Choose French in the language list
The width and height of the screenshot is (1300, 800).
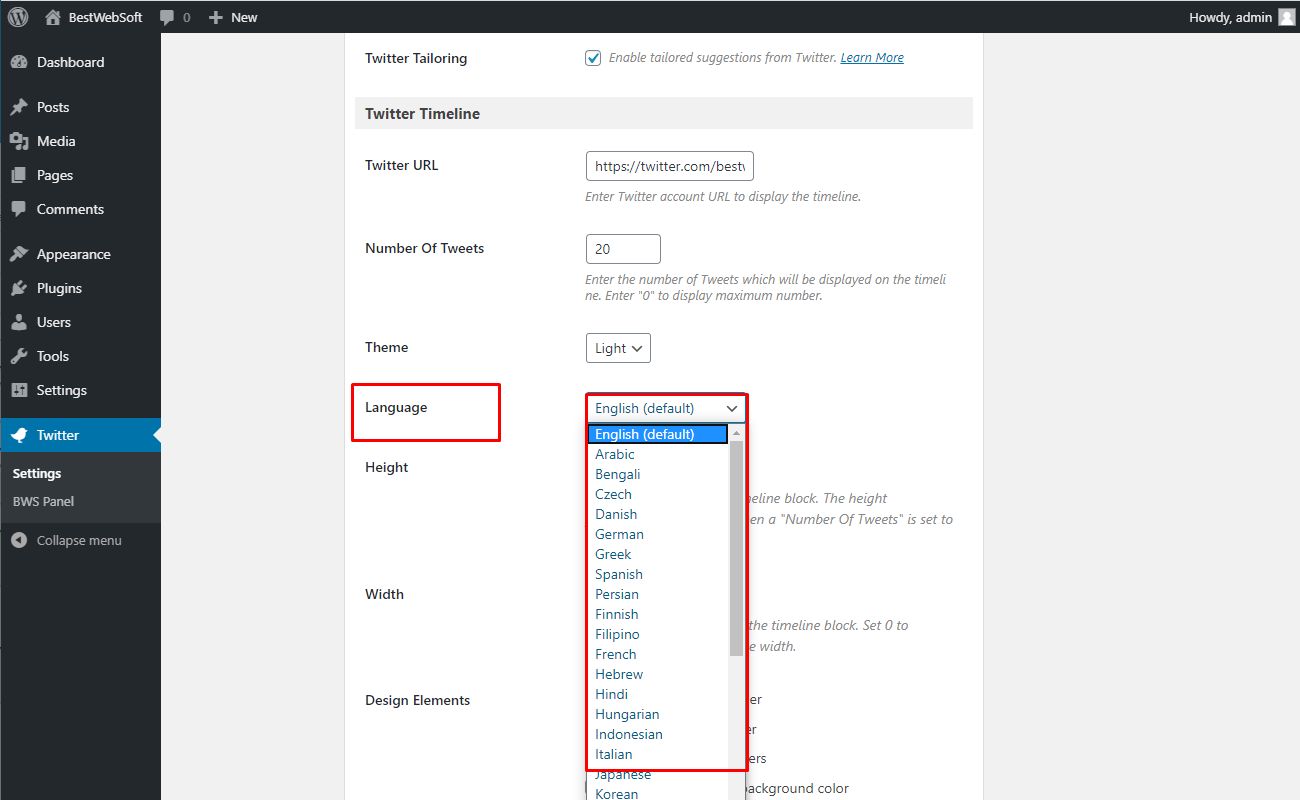(x=658, y=654)
